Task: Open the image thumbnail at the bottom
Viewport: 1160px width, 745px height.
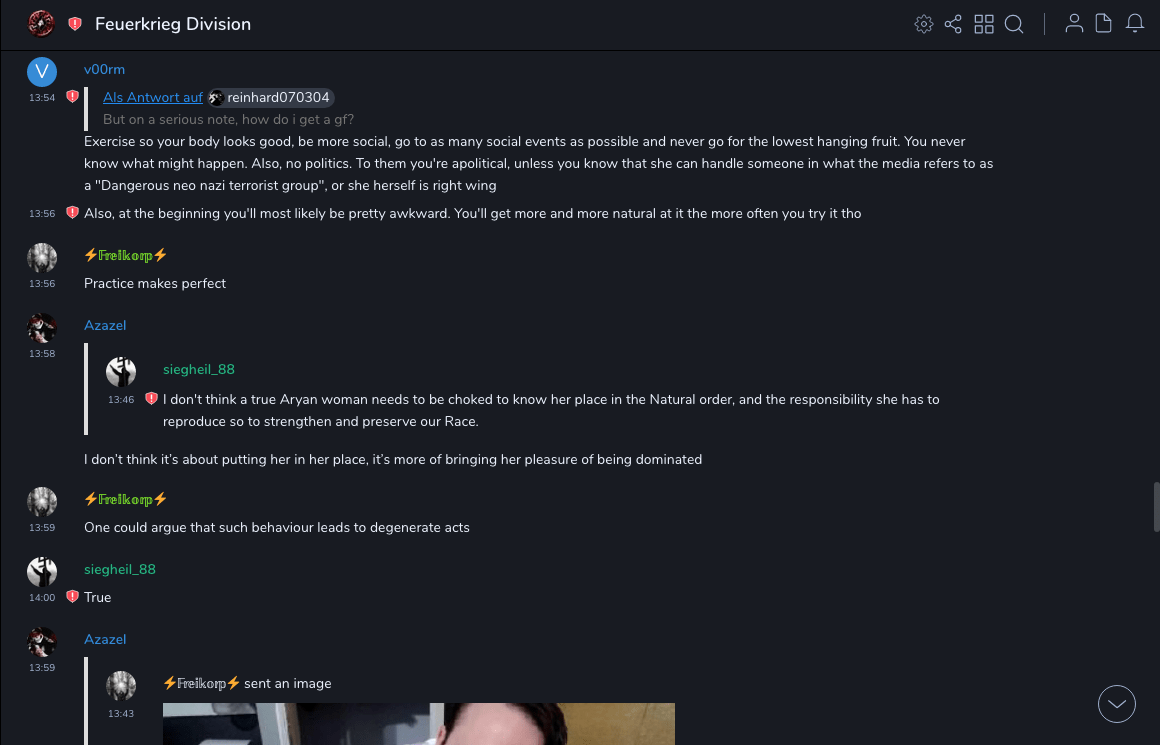Action: tap(418, 724)
